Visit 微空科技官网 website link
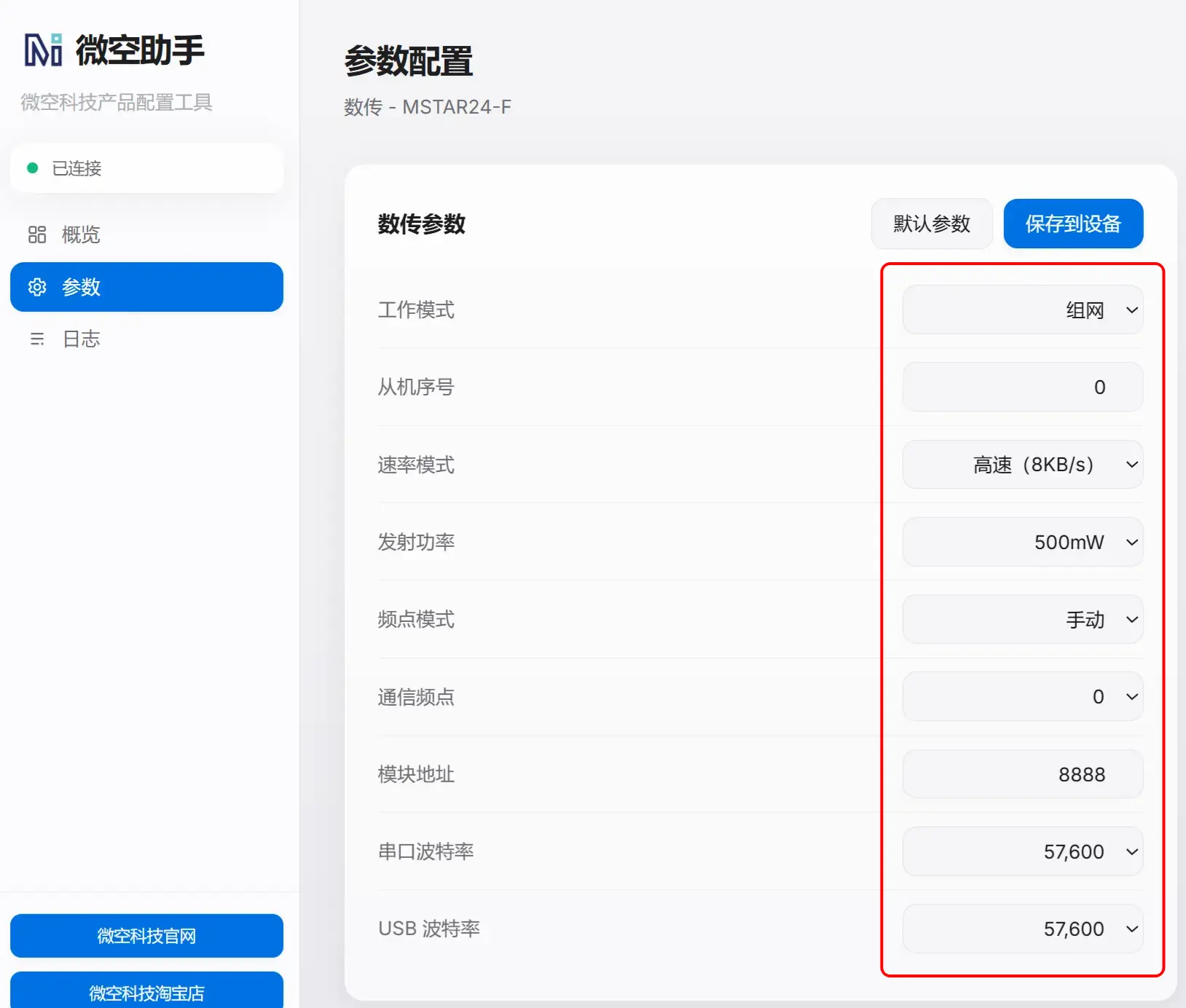1186x1008 pixels. [x=146, y=936]
